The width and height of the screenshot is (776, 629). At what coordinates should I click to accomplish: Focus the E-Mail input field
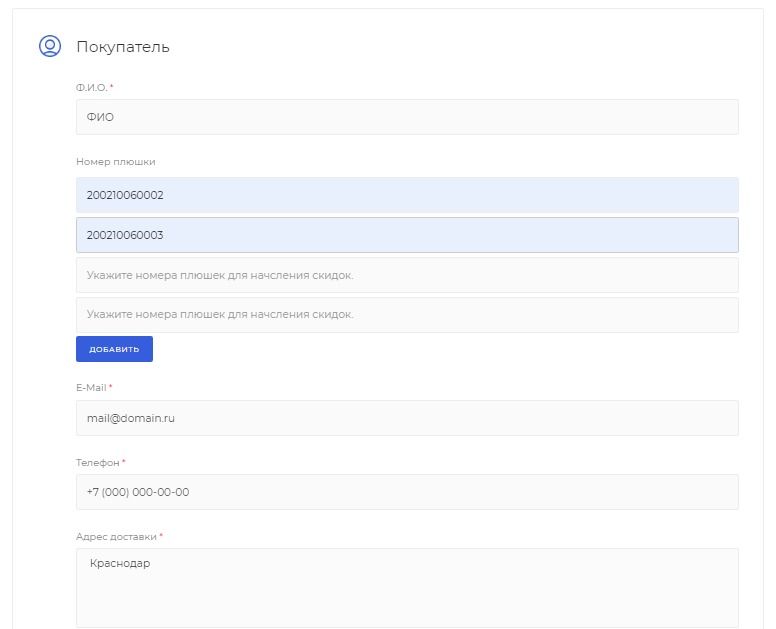[407, 418]
